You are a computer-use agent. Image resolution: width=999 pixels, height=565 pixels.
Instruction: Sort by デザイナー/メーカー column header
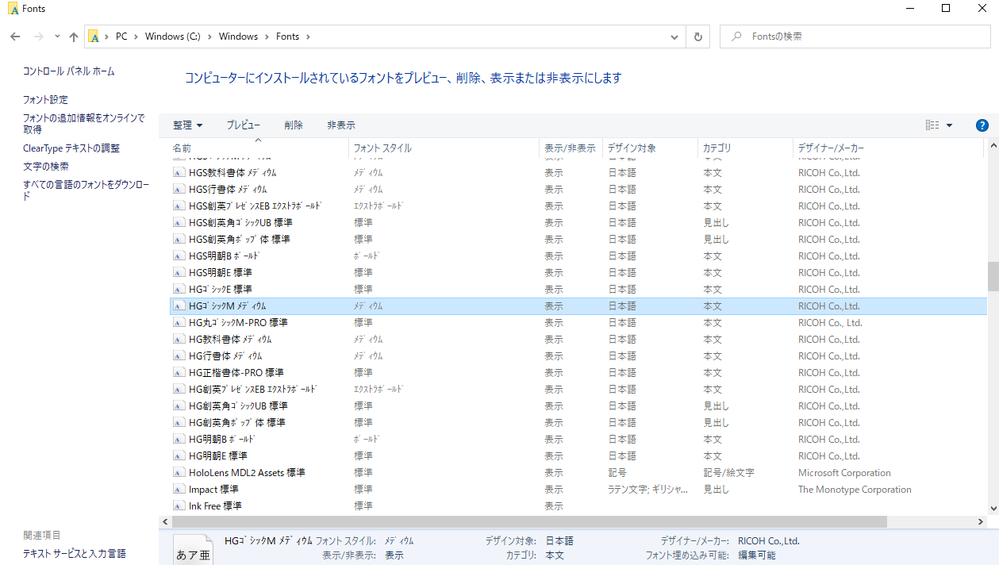831,148
